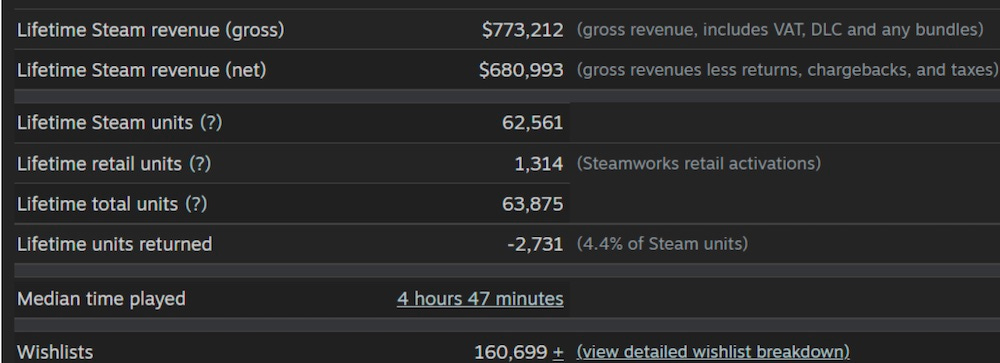Click the Lifetime units returned label

pyautogui.click(x=114, y=244)
